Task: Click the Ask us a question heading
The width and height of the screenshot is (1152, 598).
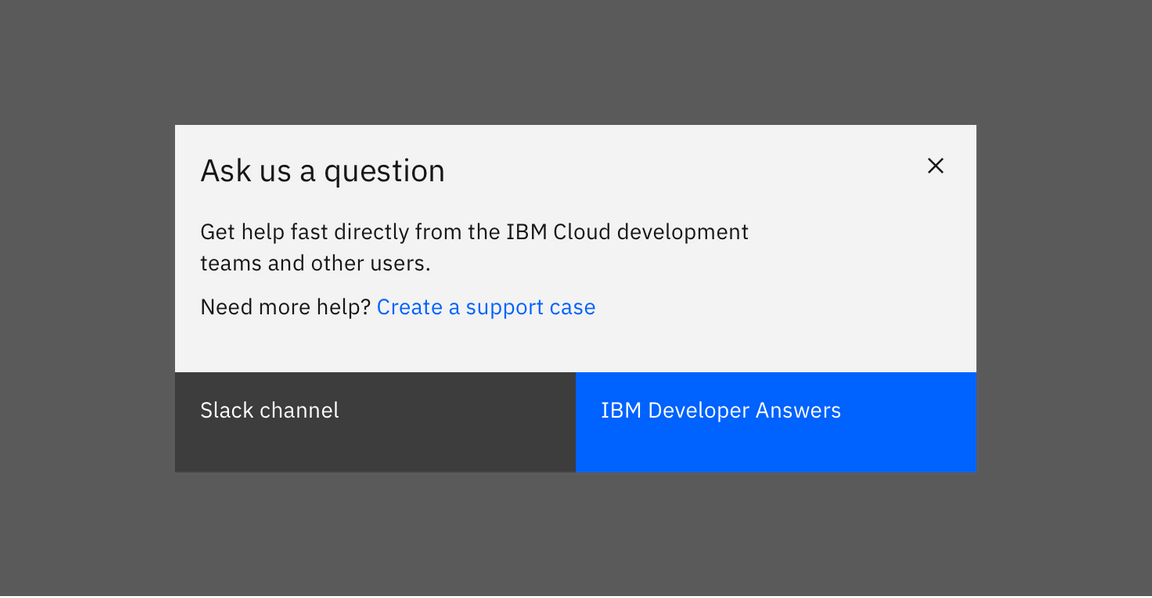Action: coord(322,171)
